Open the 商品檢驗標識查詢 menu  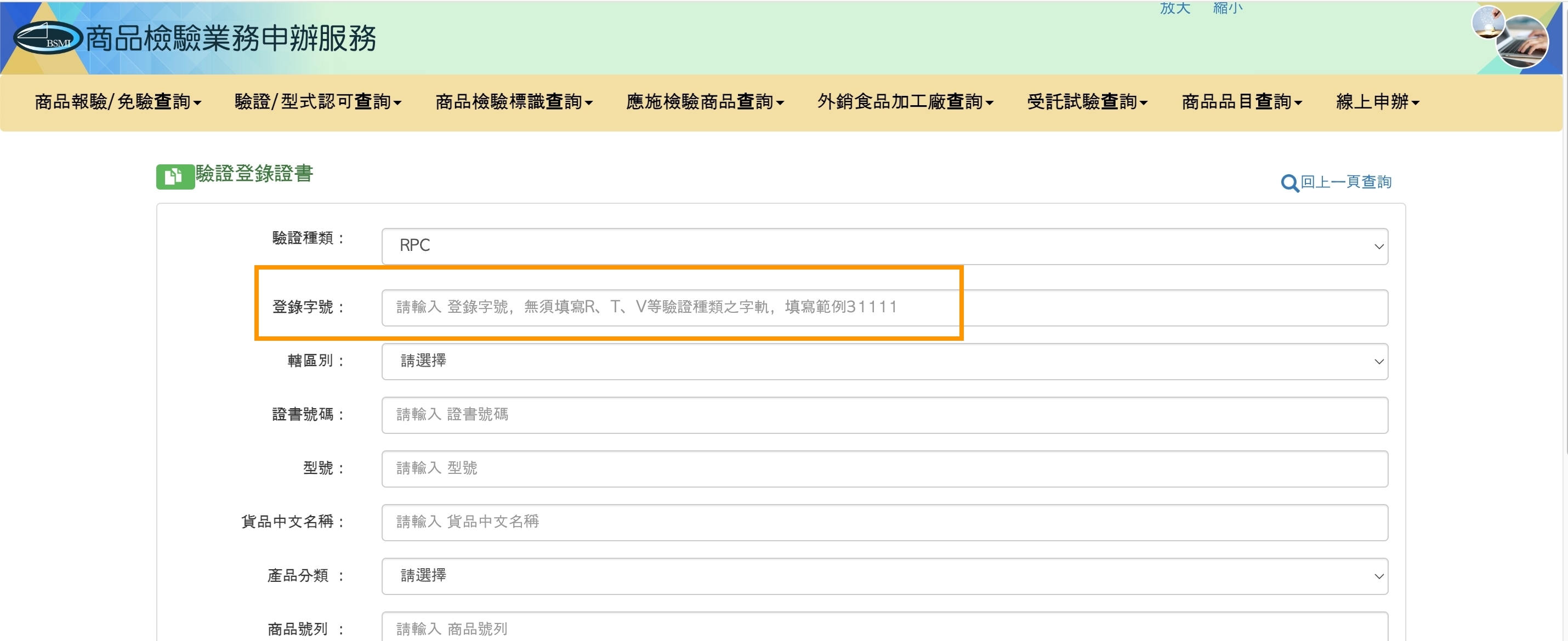pyautogui.click(x=514, y=101)
